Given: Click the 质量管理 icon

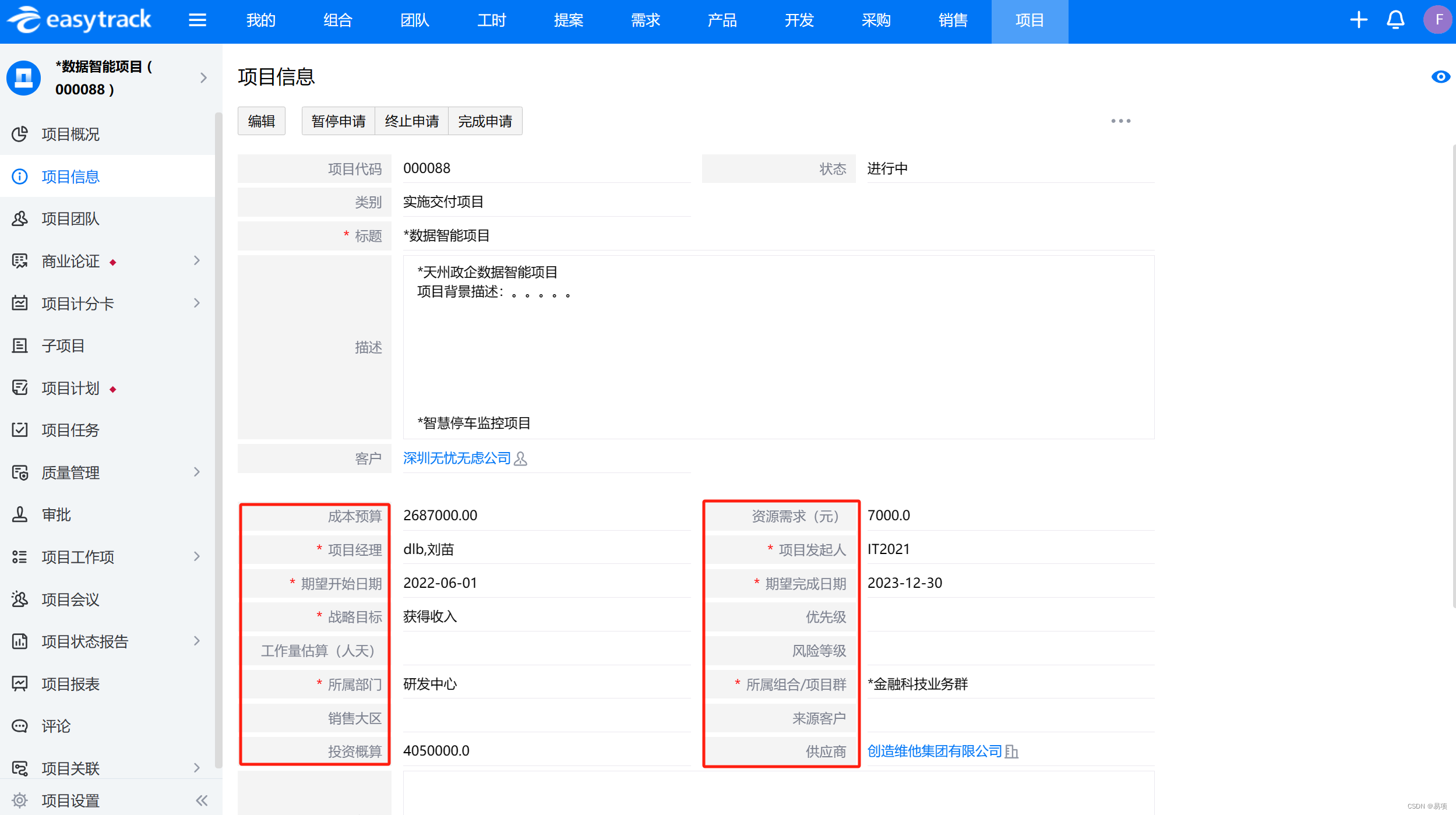Looking at the screenshot, I should click(x=20, y=472).
